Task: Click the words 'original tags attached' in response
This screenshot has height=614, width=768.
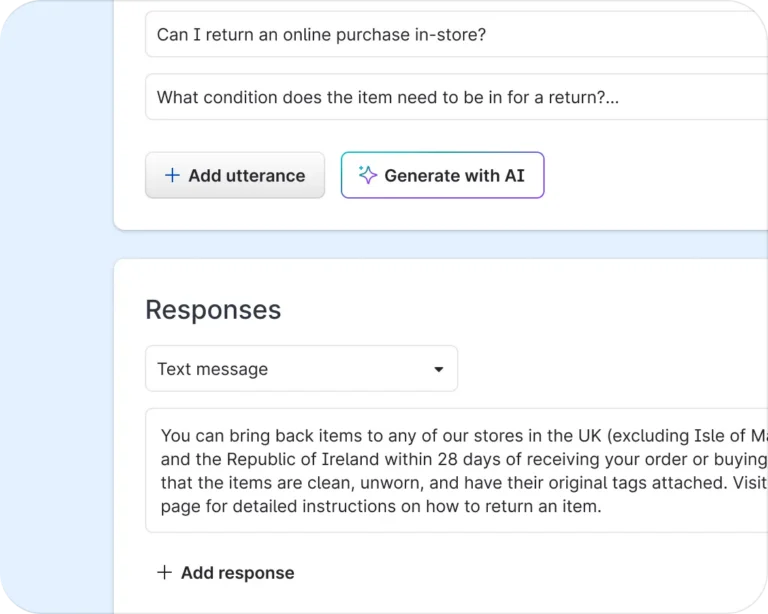Action: coord(638,483)
